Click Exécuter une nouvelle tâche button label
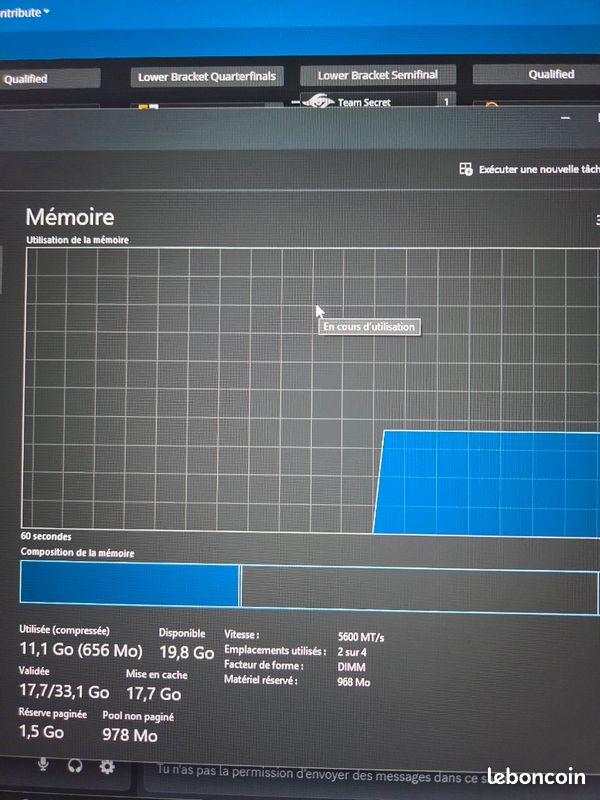600x800 pixels. point(539,169)
